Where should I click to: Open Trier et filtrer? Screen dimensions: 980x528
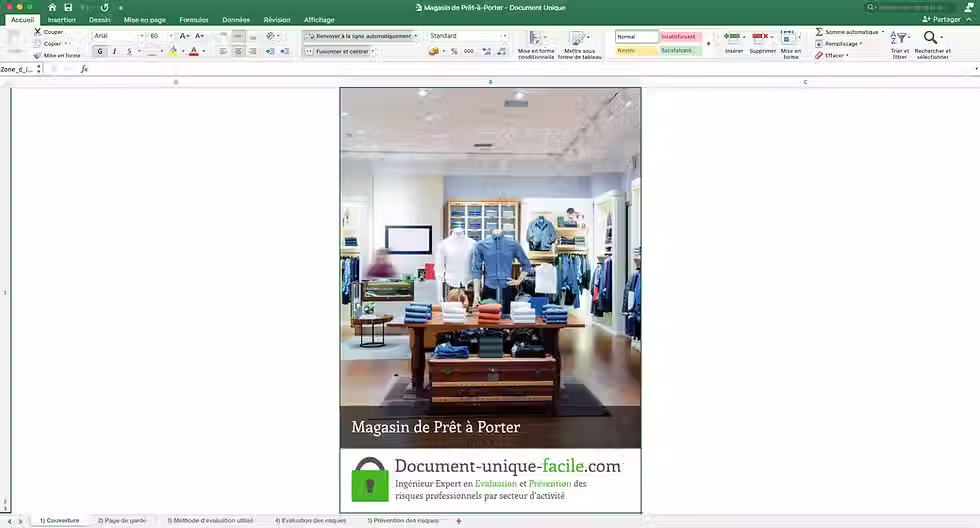click(x=899, y=45)
